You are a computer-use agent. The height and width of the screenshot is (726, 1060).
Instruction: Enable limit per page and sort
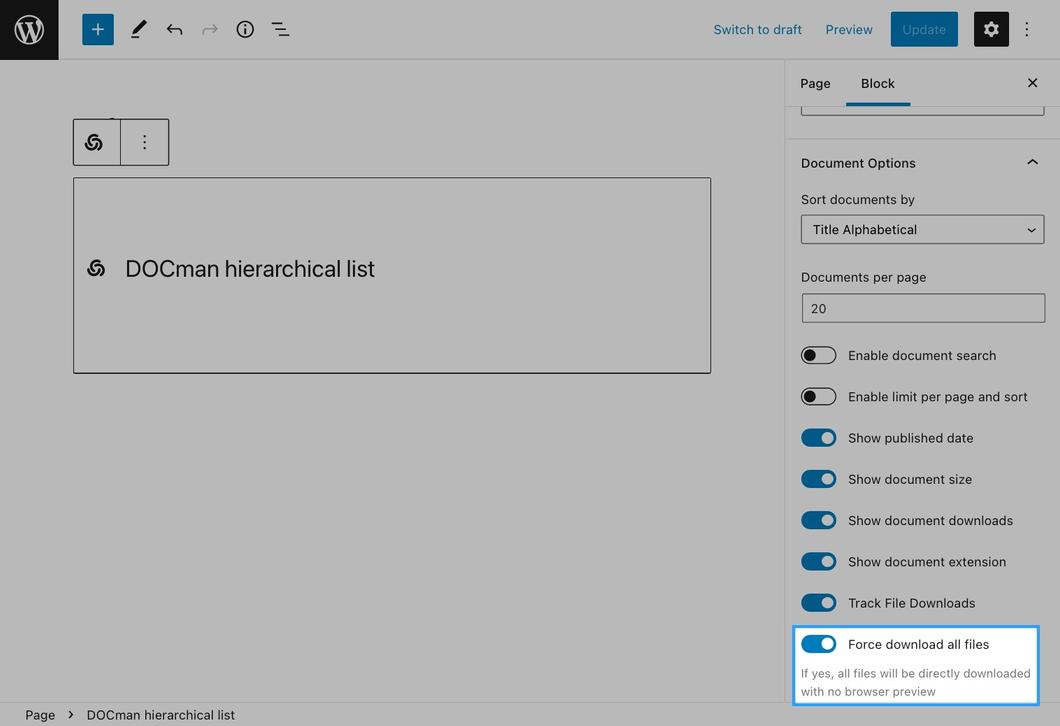[x=819, y=397]
